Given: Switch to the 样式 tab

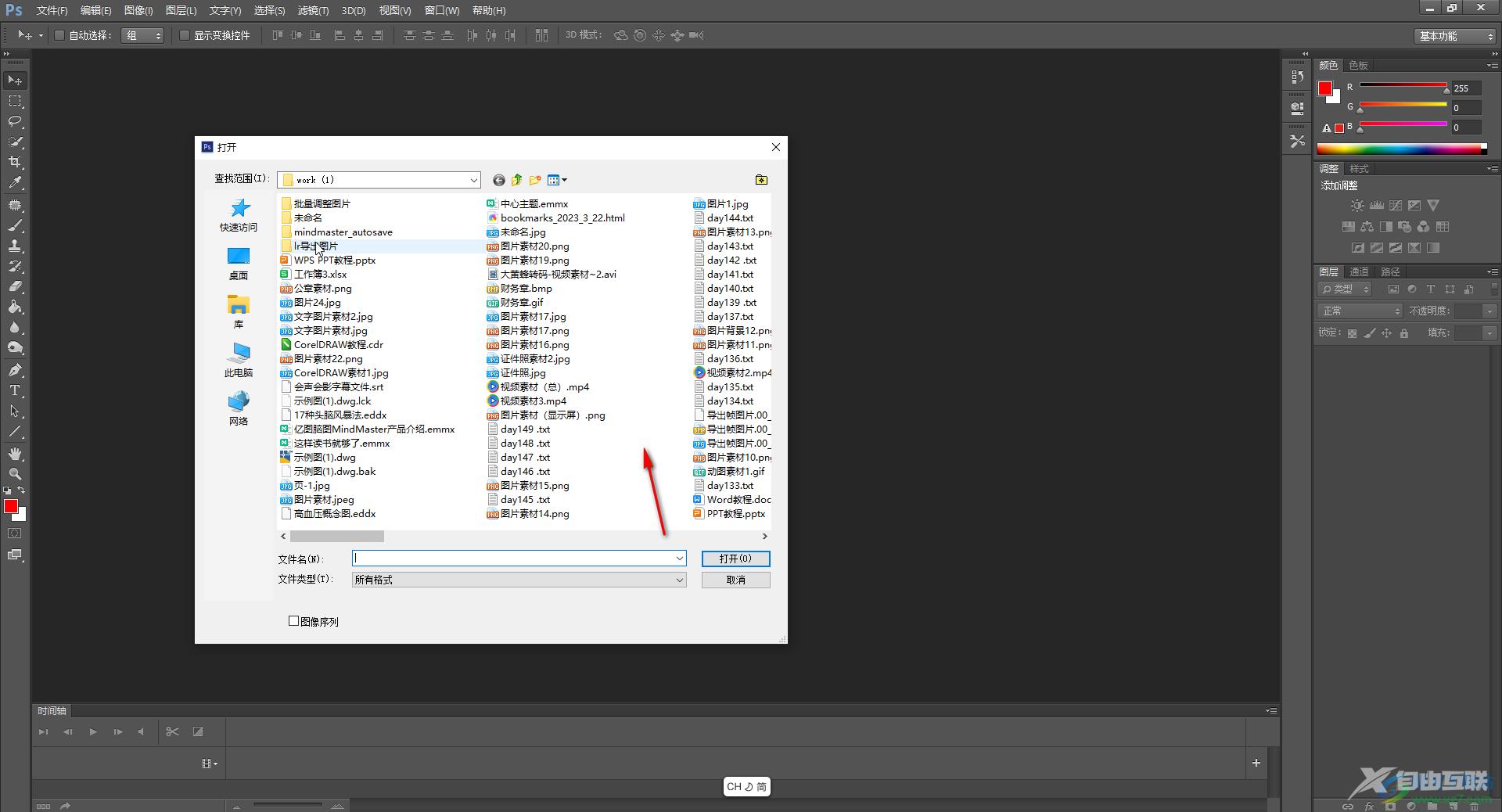Looking at the screenshot, I should [1359, 169].
